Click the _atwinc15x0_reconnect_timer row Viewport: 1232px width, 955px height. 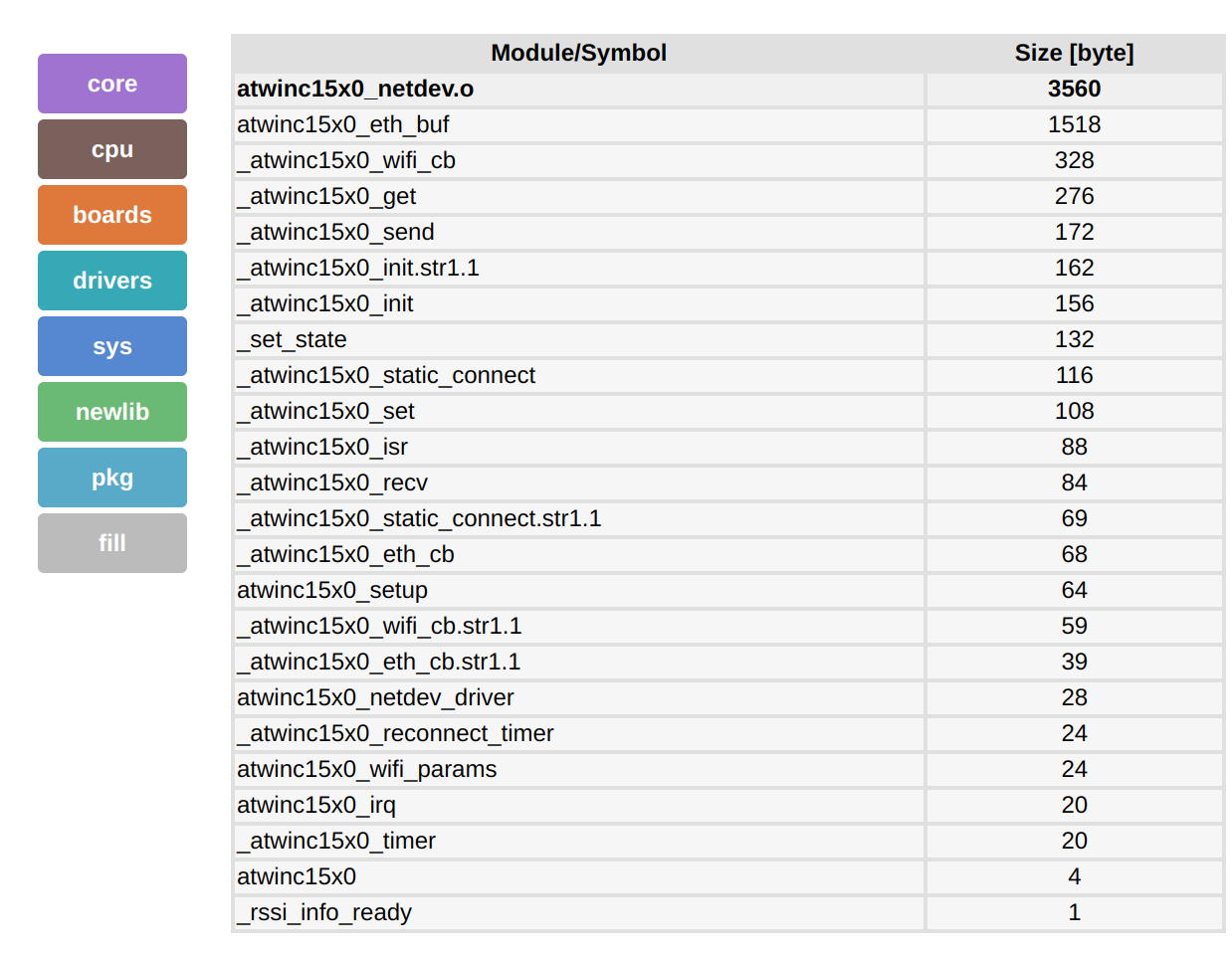click(x=395, y=733)
